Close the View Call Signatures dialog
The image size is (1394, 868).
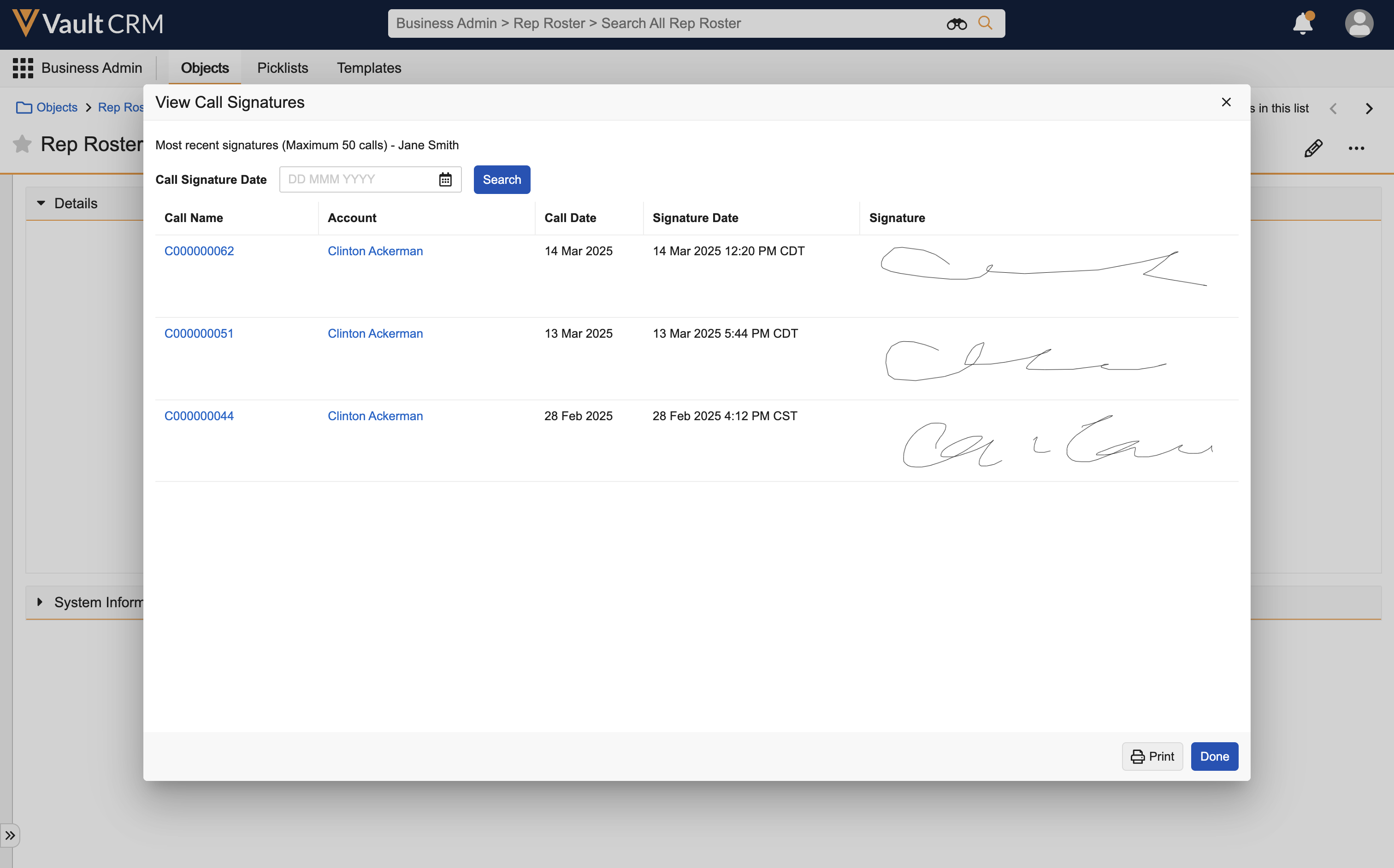pyautogui.click(x=1226, y=102)
